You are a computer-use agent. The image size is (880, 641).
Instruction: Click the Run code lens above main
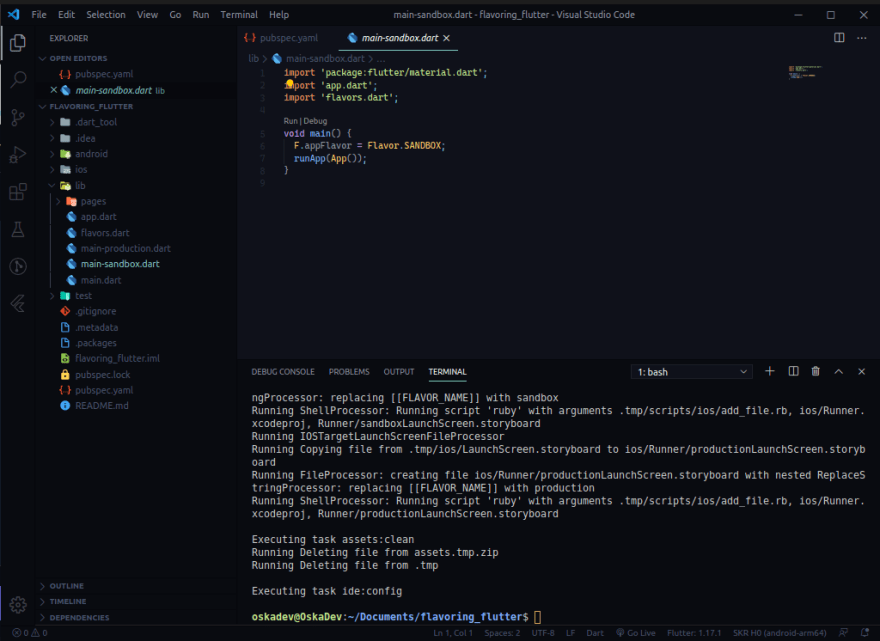[x=290, y=121]
